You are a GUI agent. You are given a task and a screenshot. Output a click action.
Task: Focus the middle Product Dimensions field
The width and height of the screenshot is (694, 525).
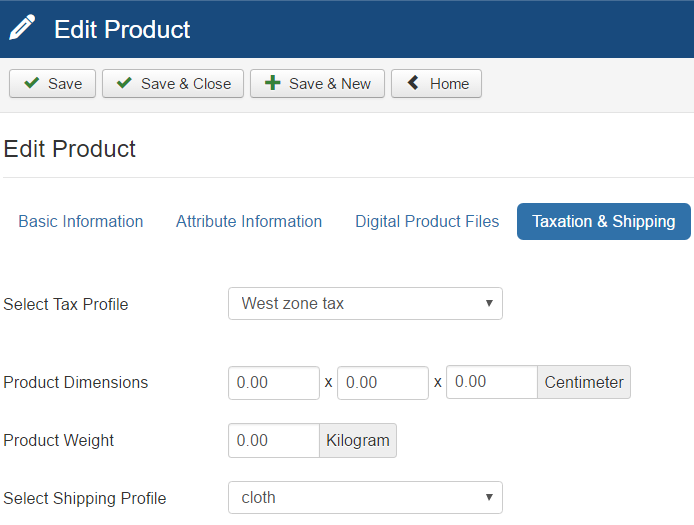(383, 383)
